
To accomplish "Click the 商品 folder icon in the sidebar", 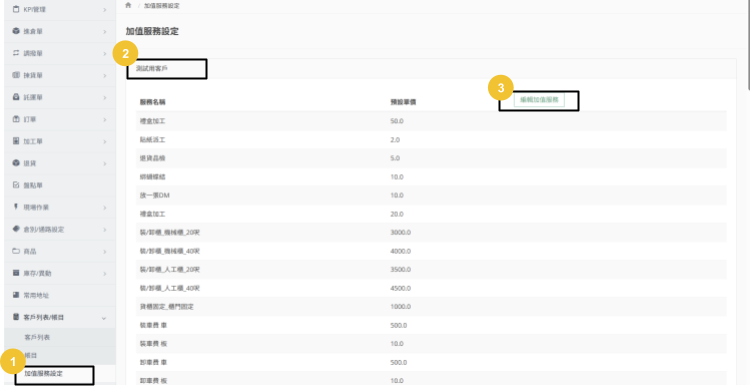I will tap(16, 251).
